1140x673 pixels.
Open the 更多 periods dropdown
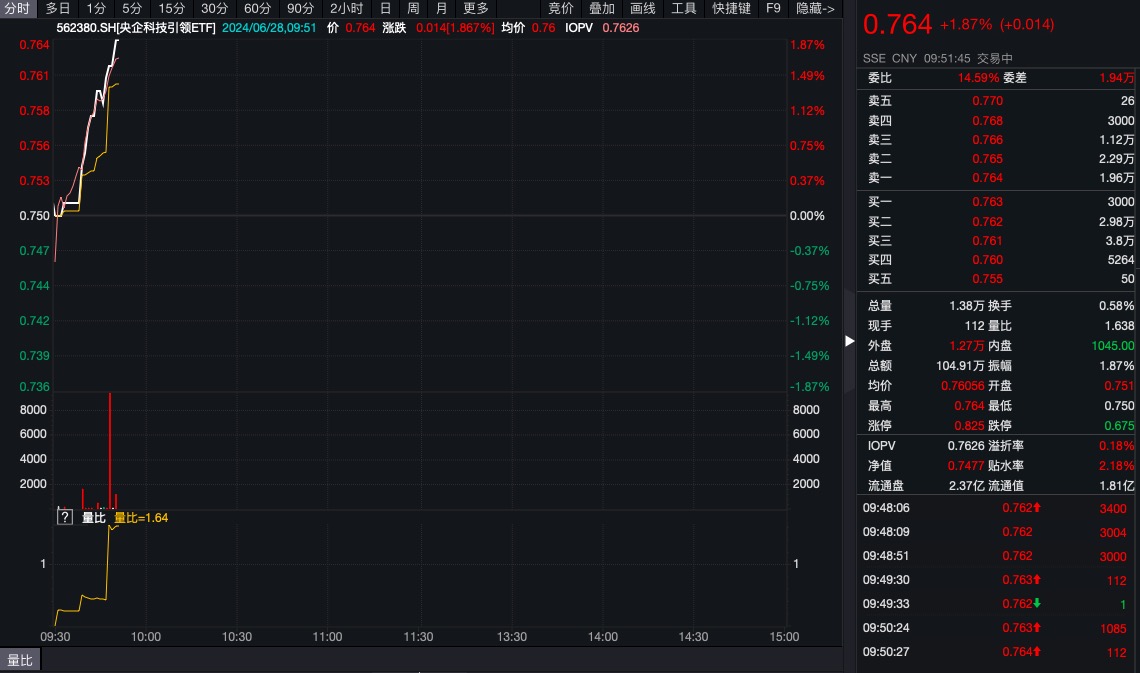coord(476,8)
